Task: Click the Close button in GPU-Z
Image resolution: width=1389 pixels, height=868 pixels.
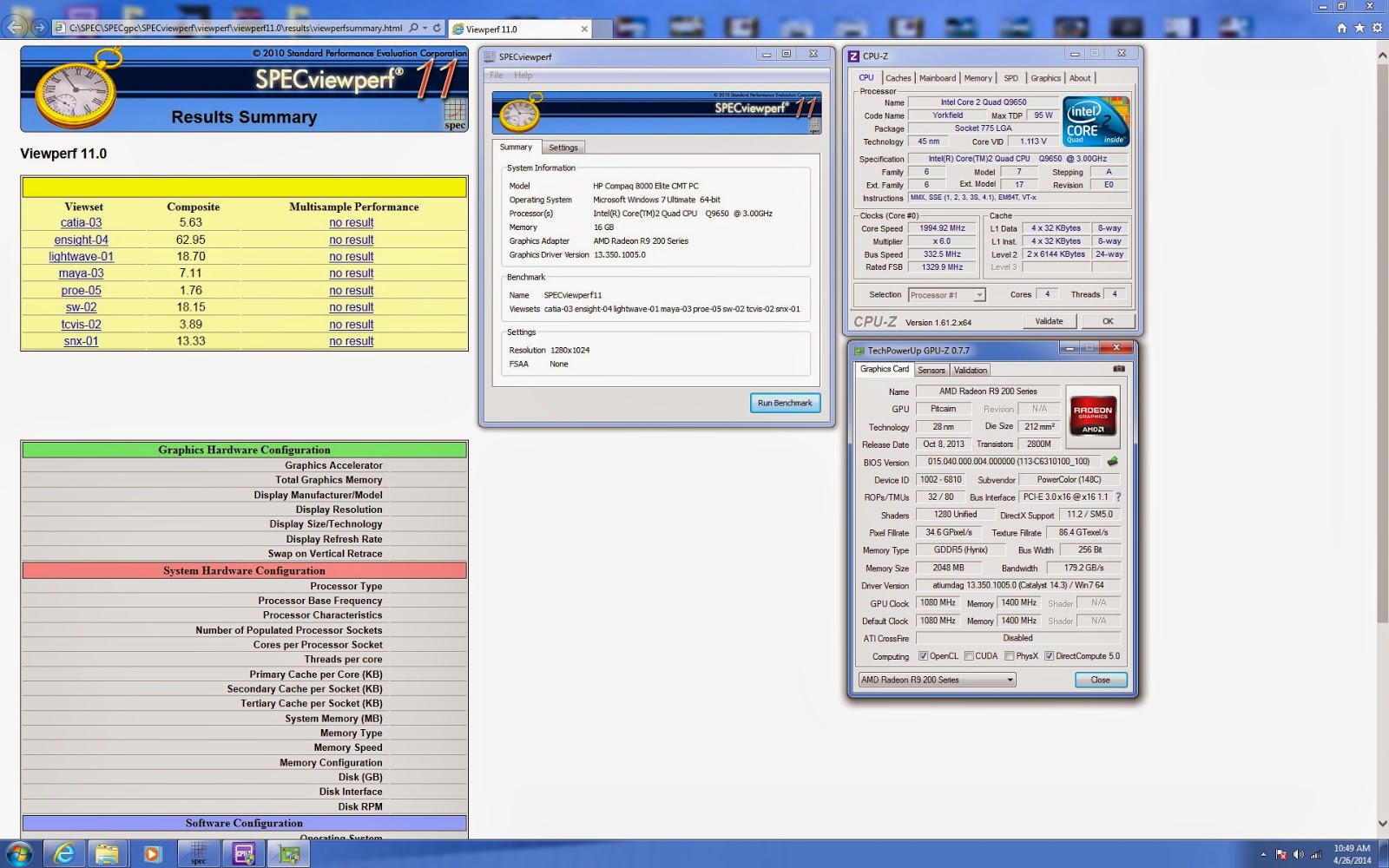Action: [1100, 680]
